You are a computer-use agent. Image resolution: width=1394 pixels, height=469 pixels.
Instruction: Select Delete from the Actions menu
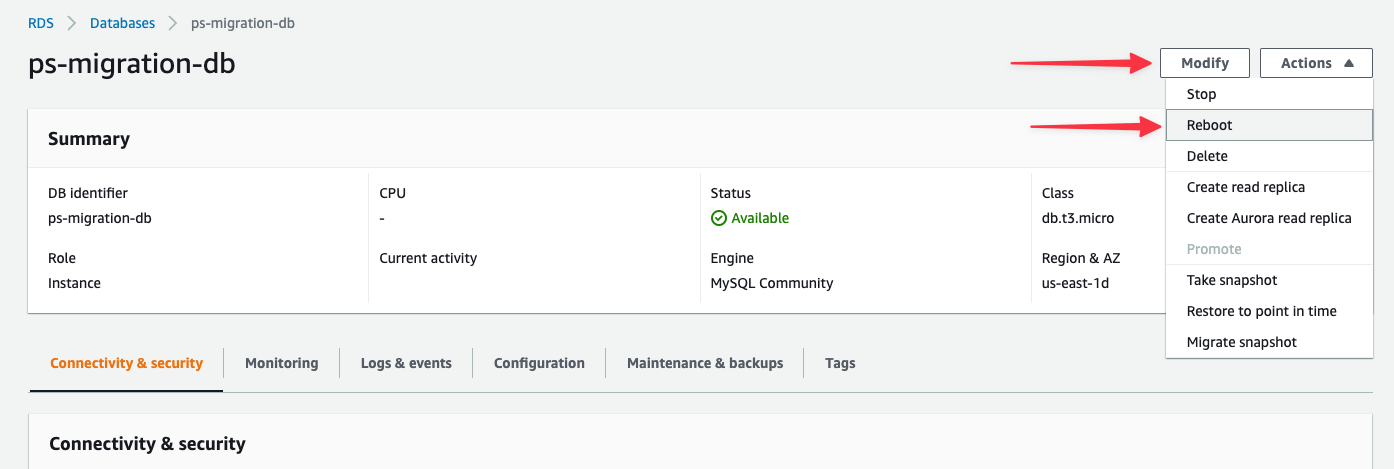click(x=1269, y=156)
